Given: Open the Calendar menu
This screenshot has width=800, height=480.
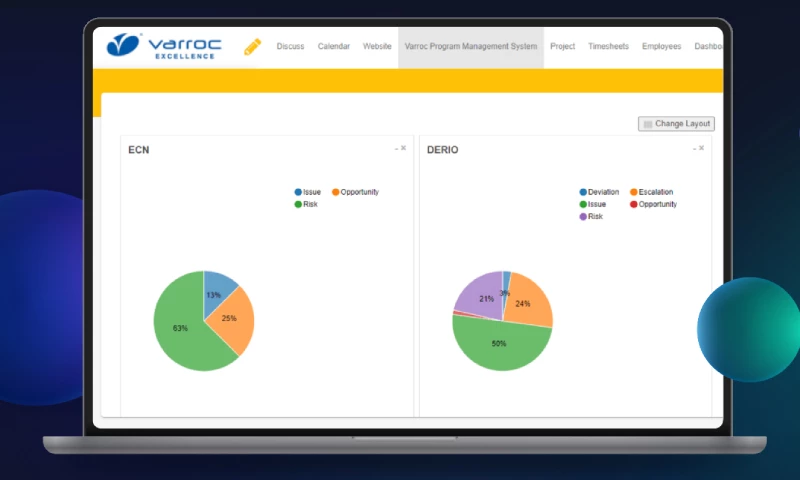Looking at the screenshot, I should coord(334,46).
